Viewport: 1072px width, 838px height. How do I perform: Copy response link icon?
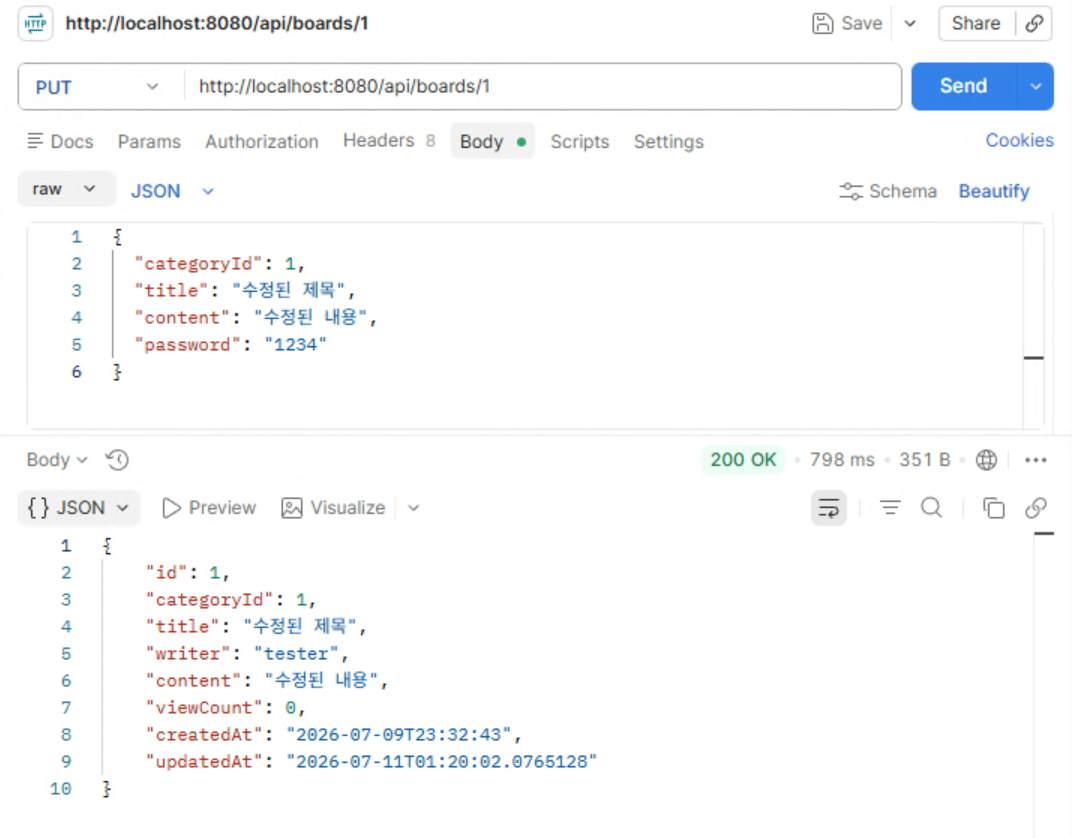tap(1036, 508)
